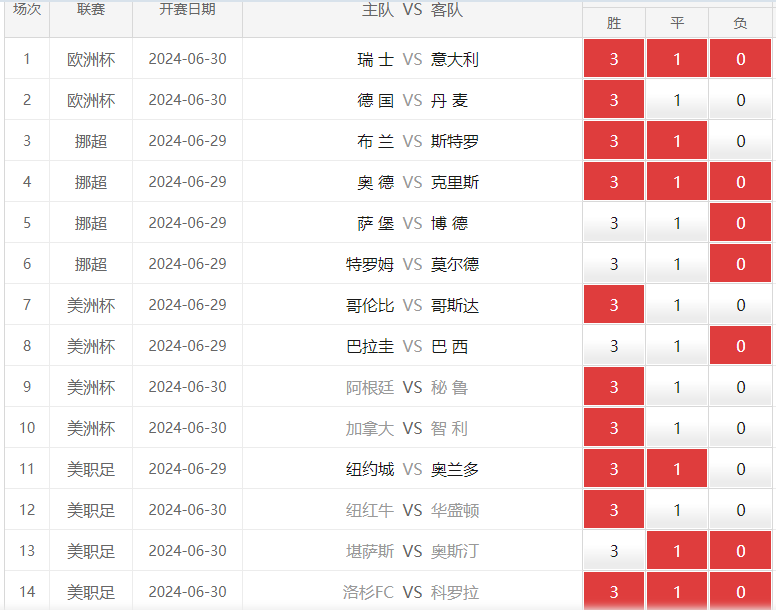The height and width of the screenshot is (610, 776).
Task: Select draw (1) for 萨堡 VS 博德
Action: (x=677, y=223)
